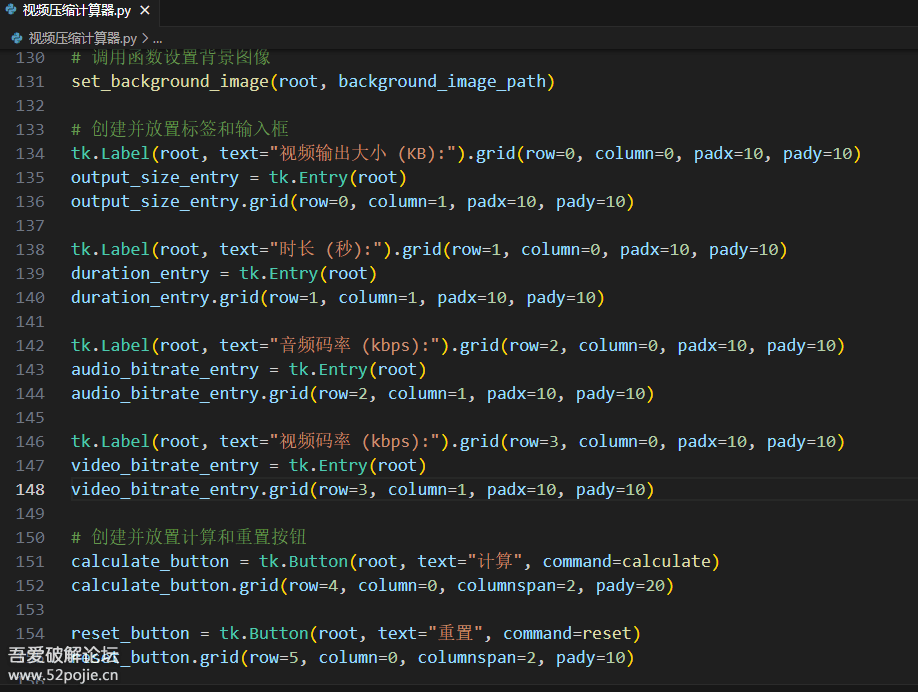Click calculate_button.grid on line 152

(174, 586)
